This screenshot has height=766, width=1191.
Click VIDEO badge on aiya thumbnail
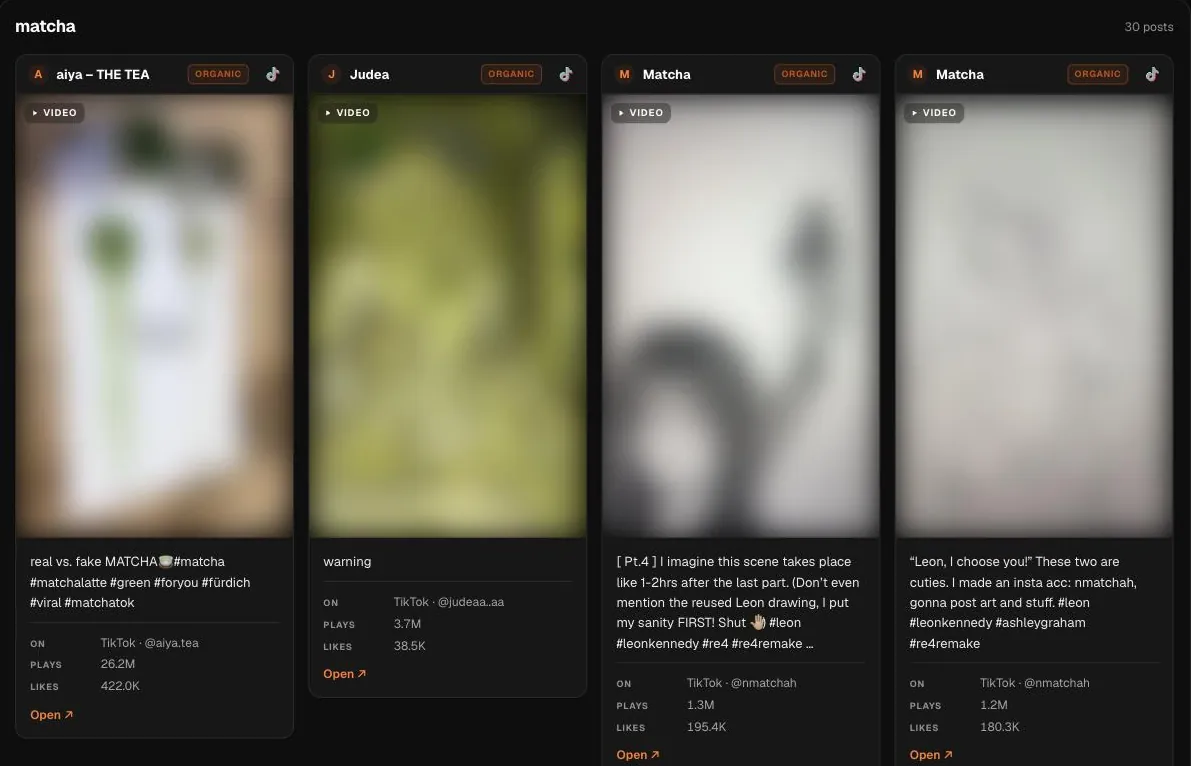55,112
